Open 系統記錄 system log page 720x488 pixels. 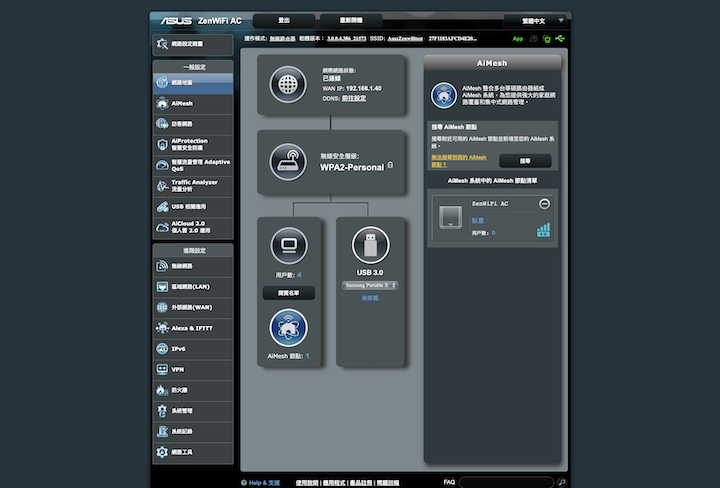coord(193,432)
